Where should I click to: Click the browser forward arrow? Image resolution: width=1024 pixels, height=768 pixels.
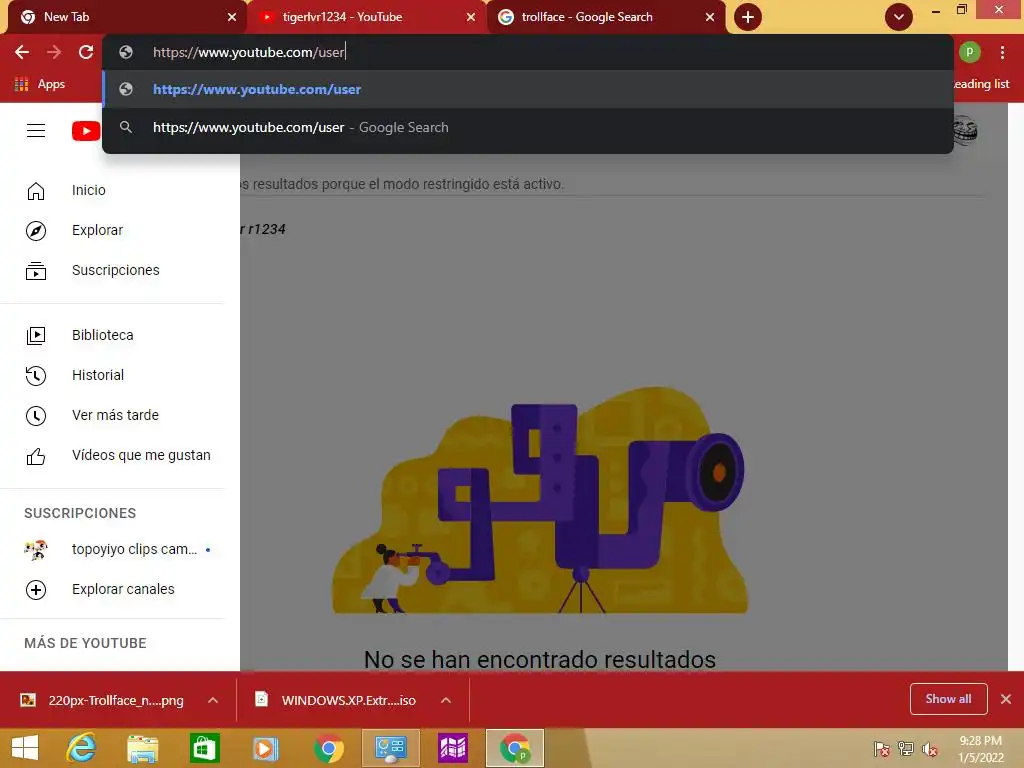pos(54,52)
